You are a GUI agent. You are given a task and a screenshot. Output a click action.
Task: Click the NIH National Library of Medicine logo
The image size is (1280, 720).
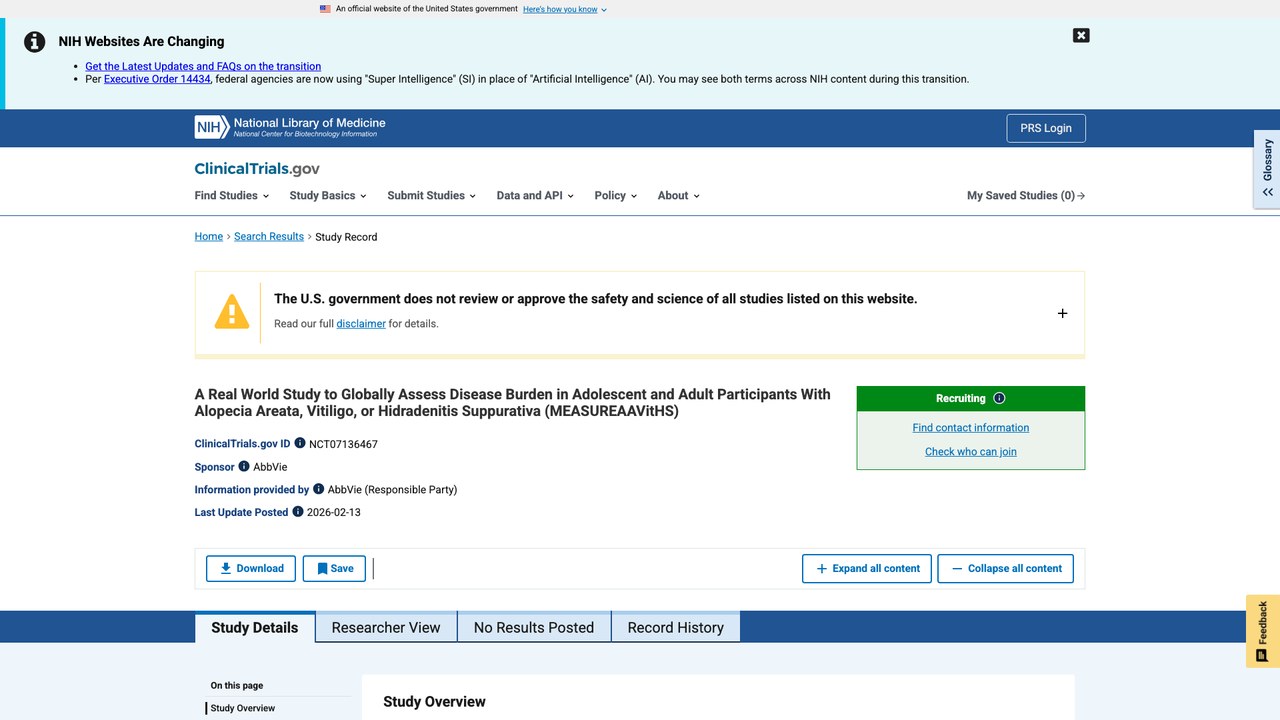pyautogui.click(x=290, y=127)
